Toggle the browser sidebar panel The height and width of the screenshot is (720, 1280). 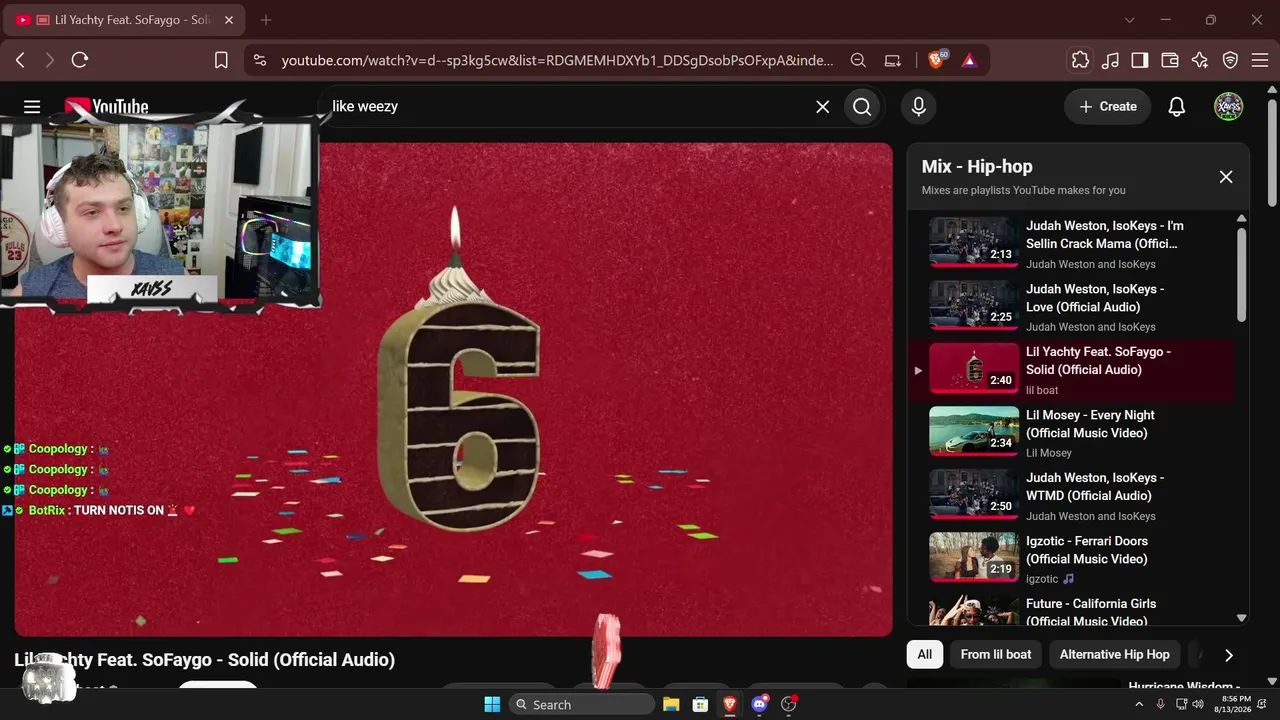(1140, 60)
